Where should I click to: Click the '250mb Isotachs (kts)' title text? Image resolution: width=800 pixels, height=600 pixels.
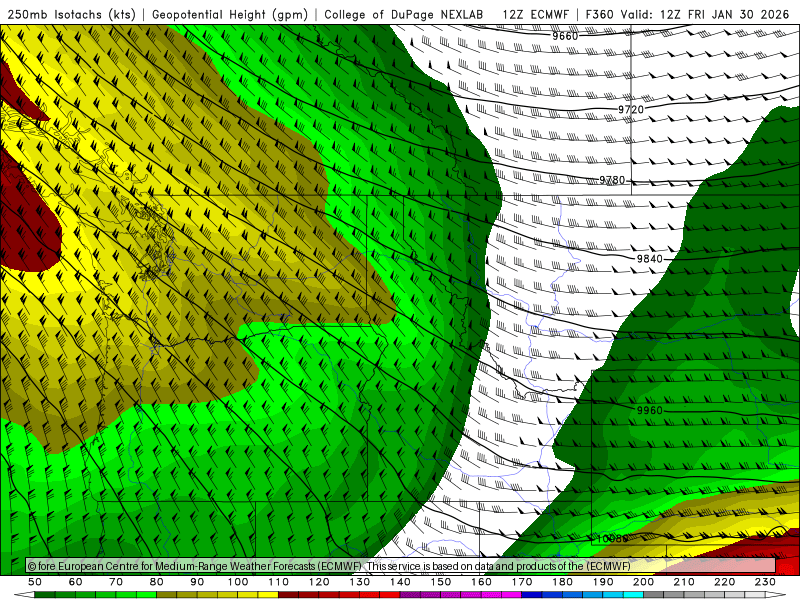pyautogui.click(x=71, y=15)
